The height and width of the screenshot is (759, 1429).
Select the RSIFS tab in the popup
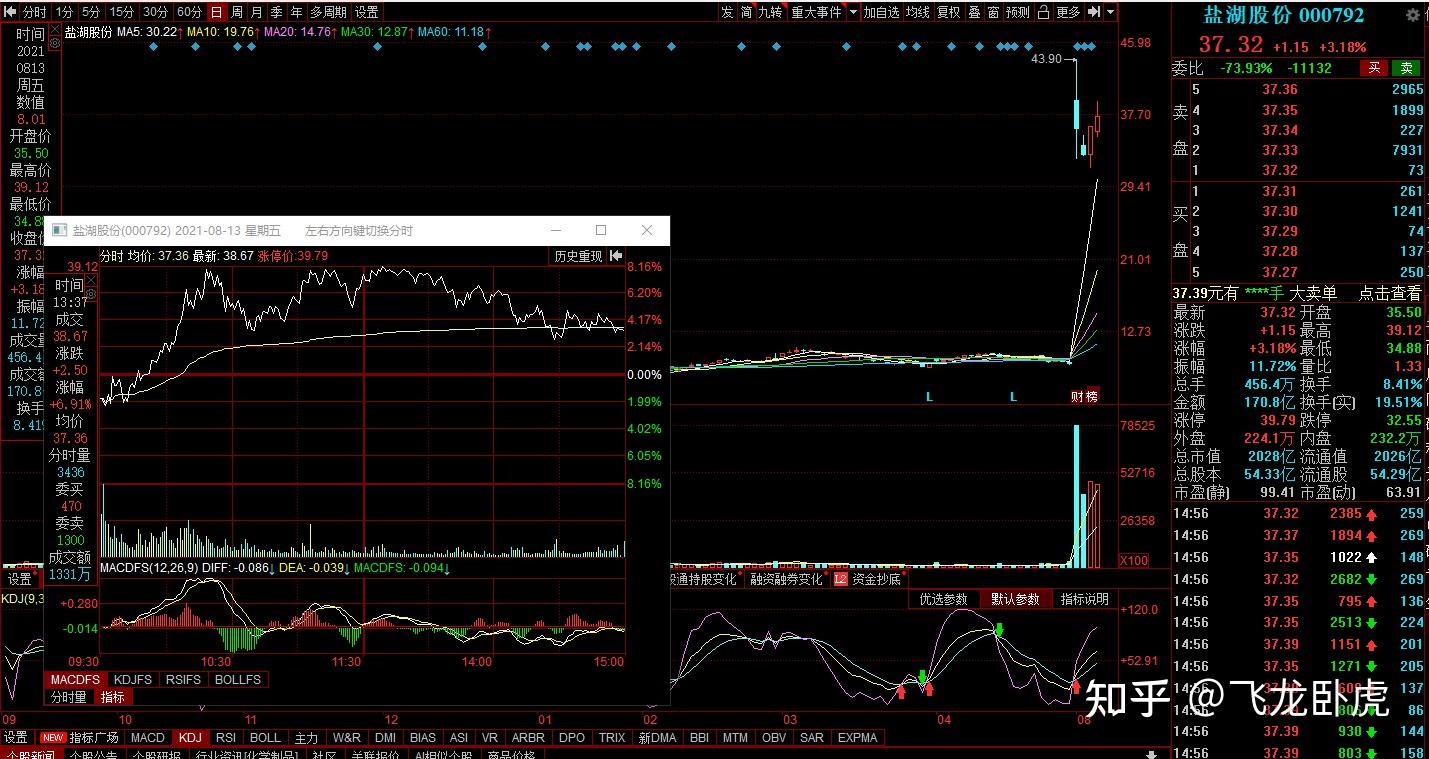pos(185,680)
